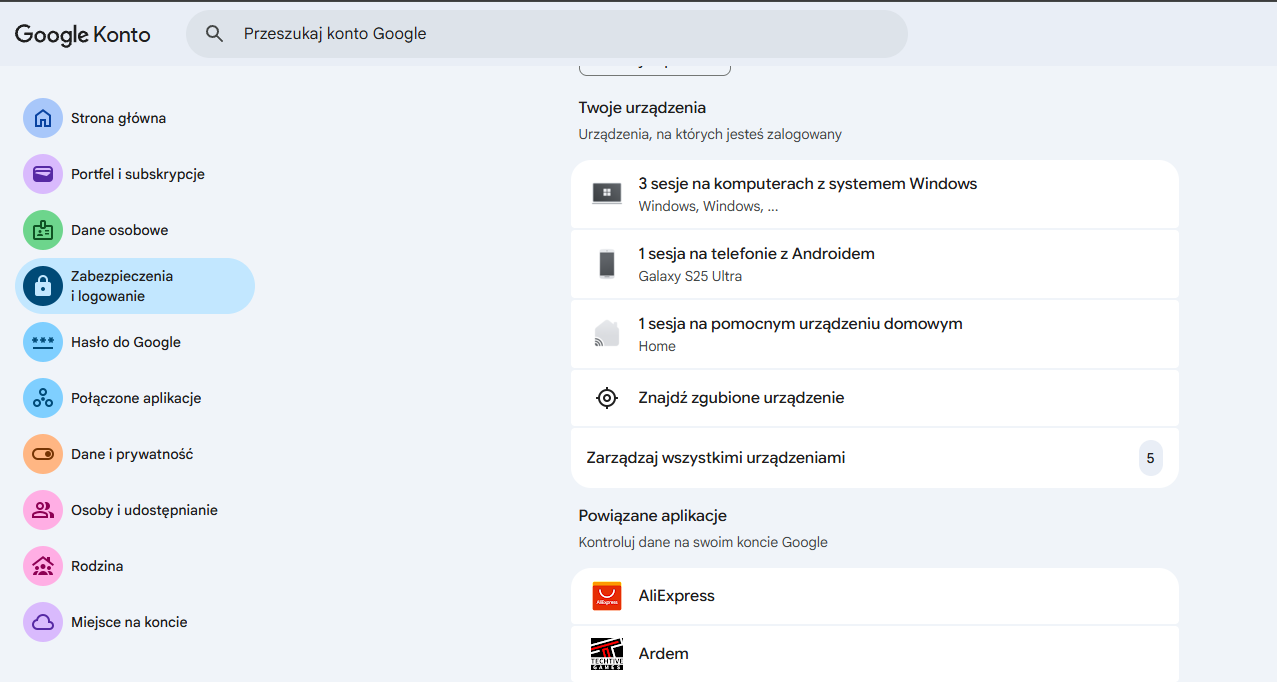Click the Galaxy S25 Ultra text
This screenshot has width=1277, height=682.
tap(690, 276)
